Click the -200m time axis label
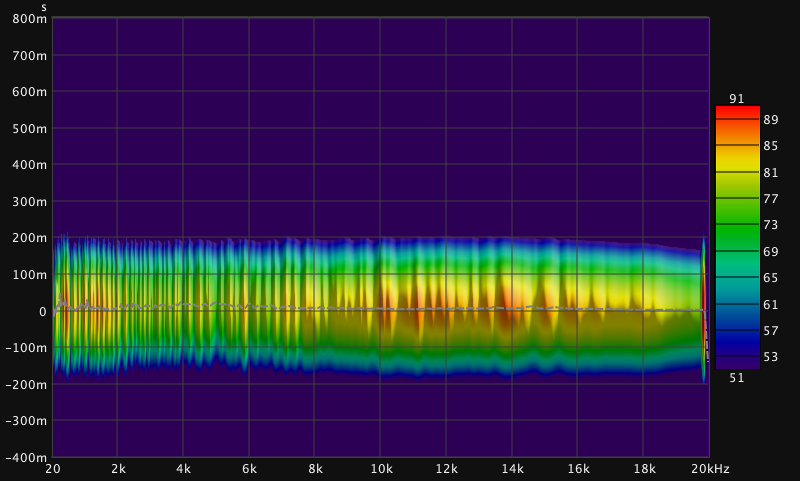Viewport: 800px width, 481px height. pyautogui.click(x=26, y=384)
